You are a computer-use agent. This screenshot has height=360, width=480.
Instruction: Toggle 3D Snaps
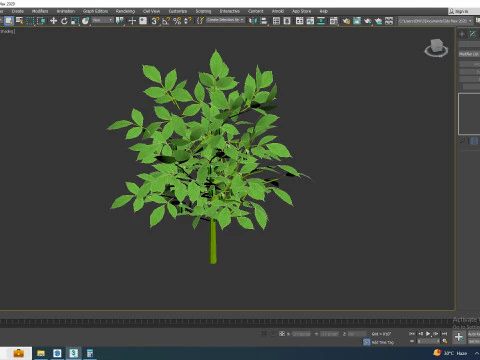coord(155,21)
